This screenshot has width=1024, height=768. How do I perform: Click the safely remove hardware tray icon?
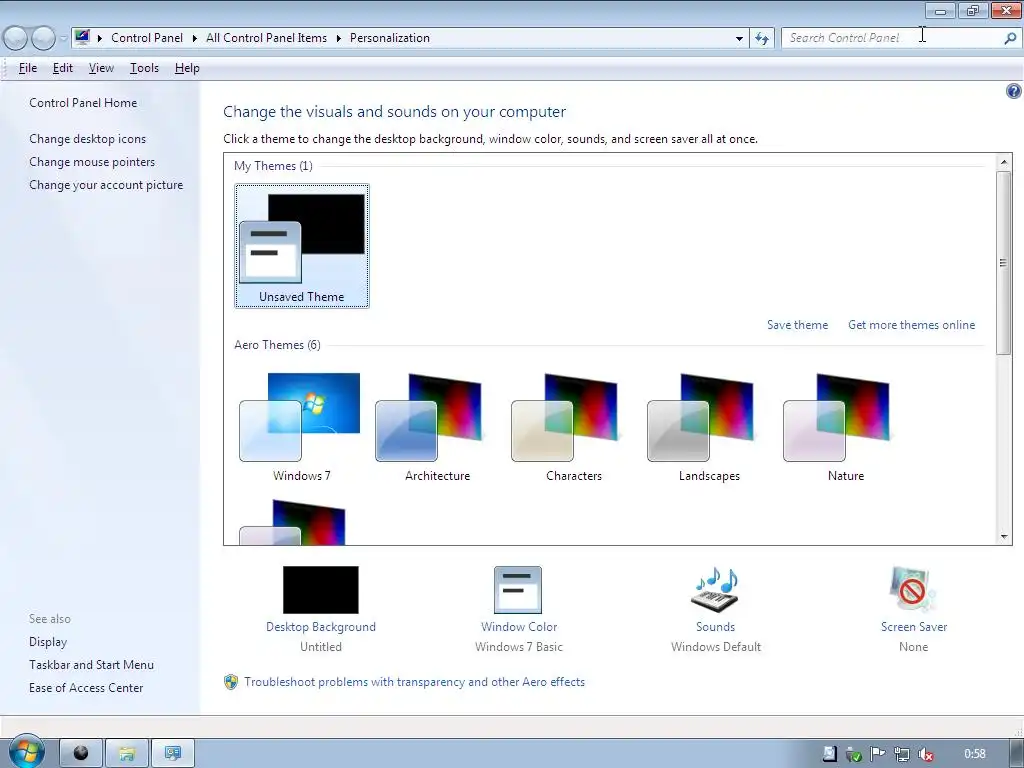[x=854, y=754]
